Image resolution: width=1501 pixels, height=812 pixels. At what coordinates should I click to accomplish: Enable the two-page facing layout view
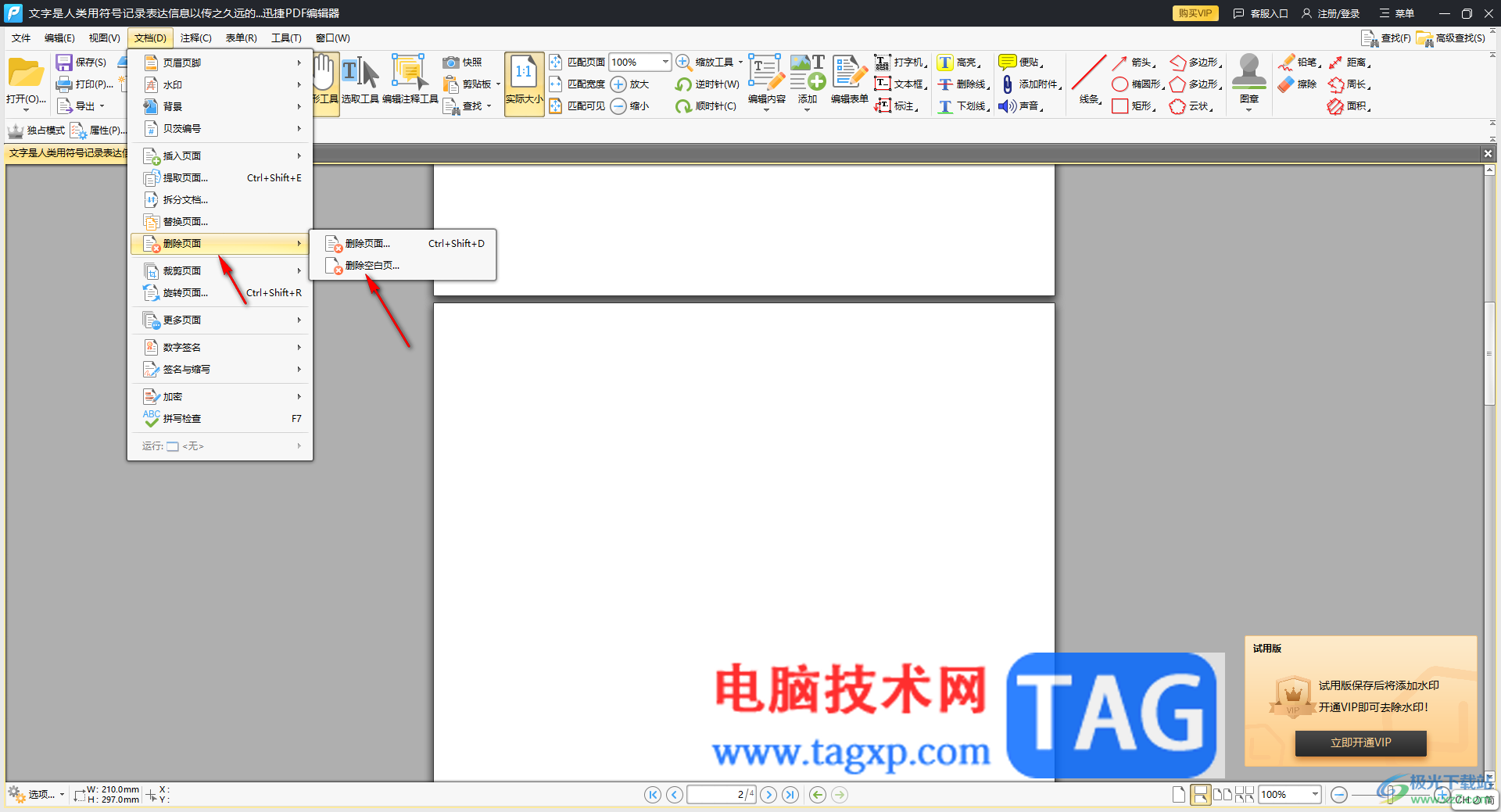coord(1222,795)
